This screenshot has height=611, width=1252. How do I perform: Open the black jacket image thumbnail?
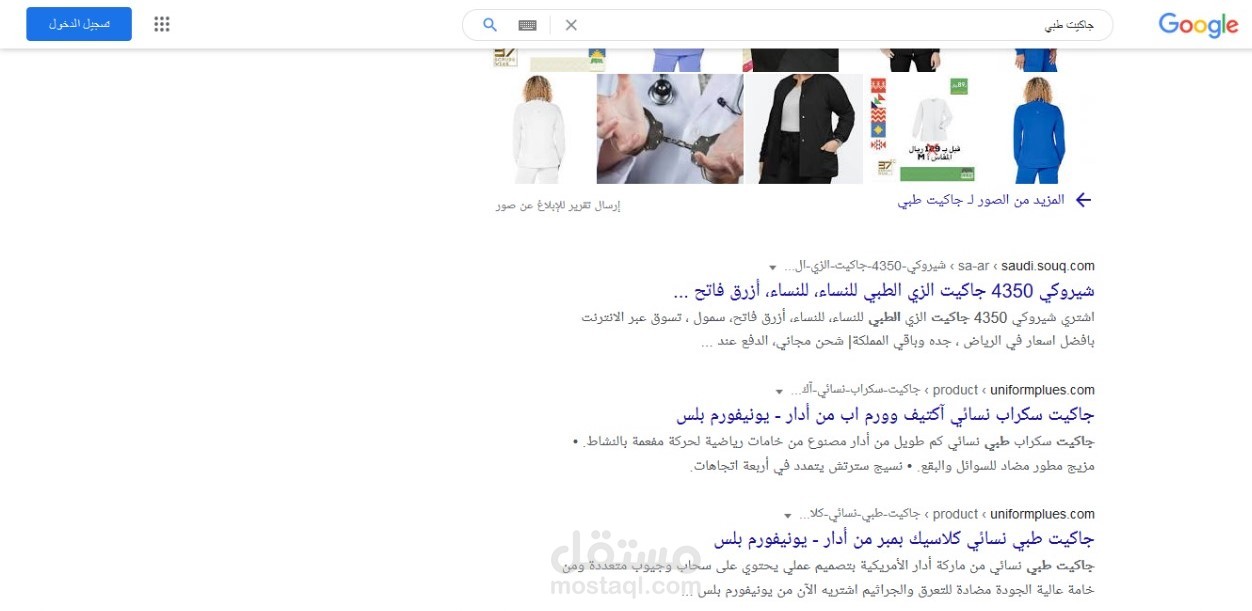(x=803, y=129)
